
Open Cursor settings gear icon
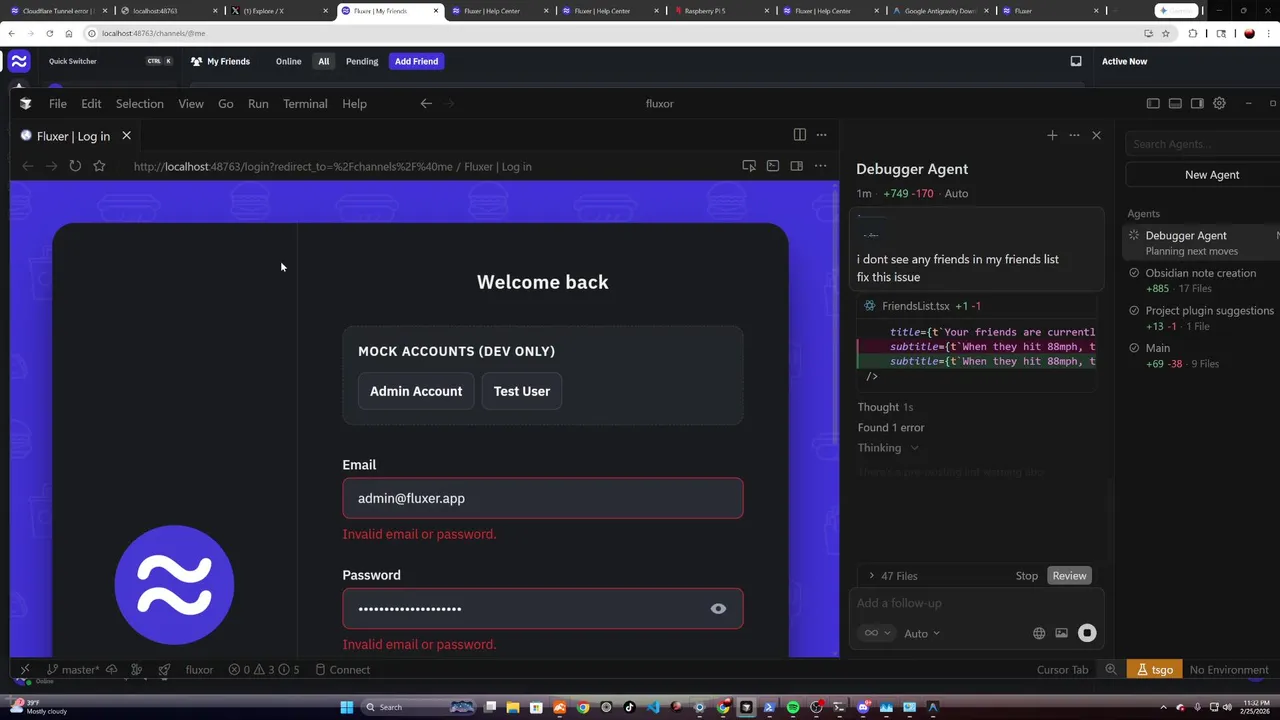(1219, 103)
